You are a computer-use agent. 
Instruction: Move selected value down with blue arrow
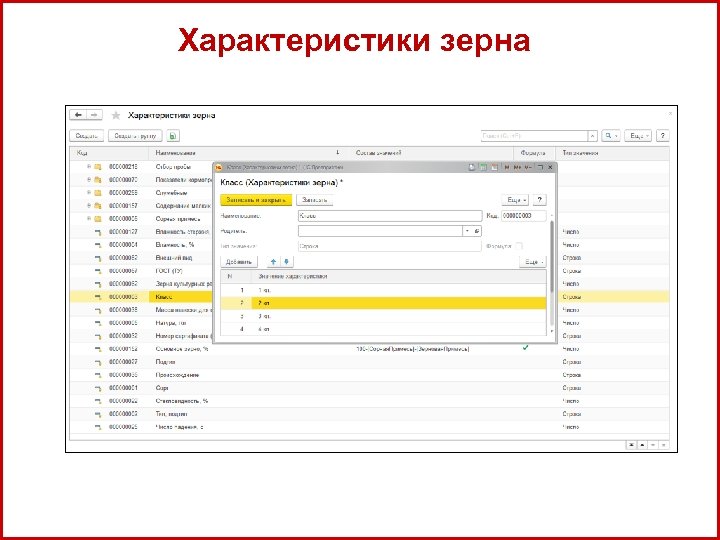point(286,262)
